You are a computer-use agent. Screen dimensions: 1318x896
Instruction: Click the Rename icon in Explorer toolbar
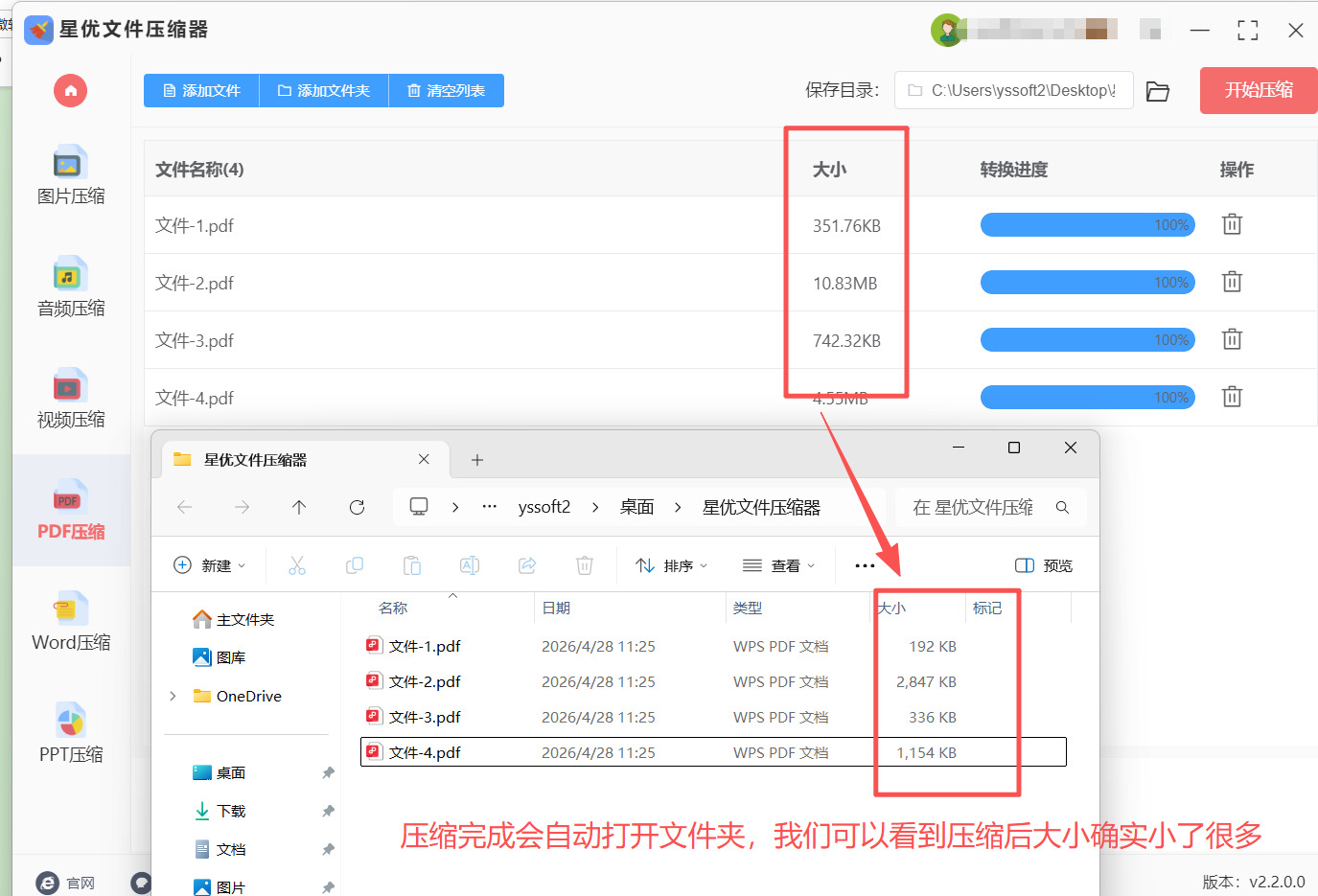[x=470, y=565]
